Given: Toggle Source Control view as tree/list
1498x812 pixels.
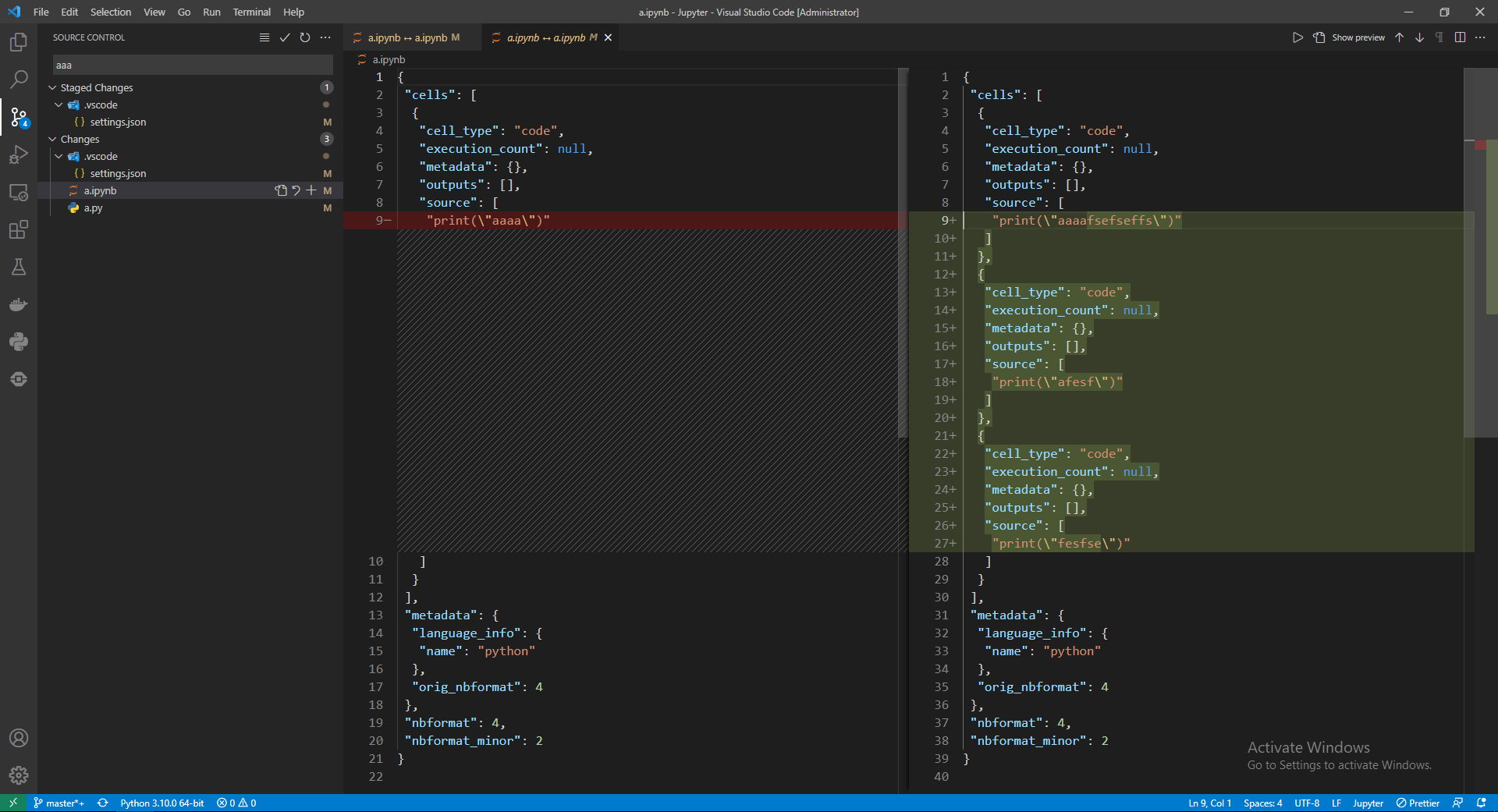Looking at the screenshot, I should click(x=264, y=37).
